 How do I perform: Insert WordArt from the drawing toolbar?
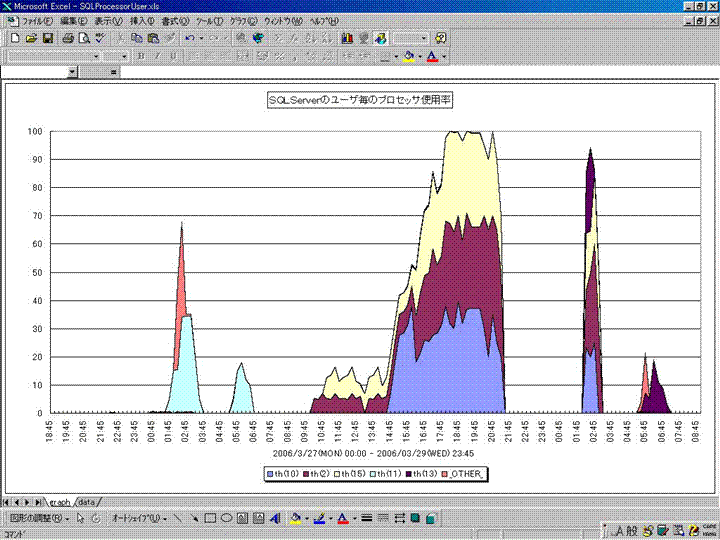point(275,518)
